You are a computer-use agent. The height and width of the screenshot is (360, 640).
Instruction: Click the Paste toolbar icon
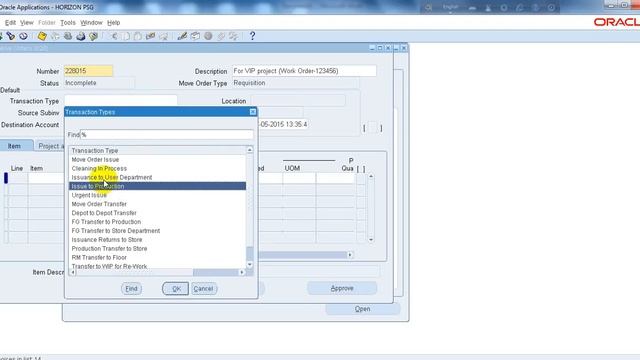[138, 36]
